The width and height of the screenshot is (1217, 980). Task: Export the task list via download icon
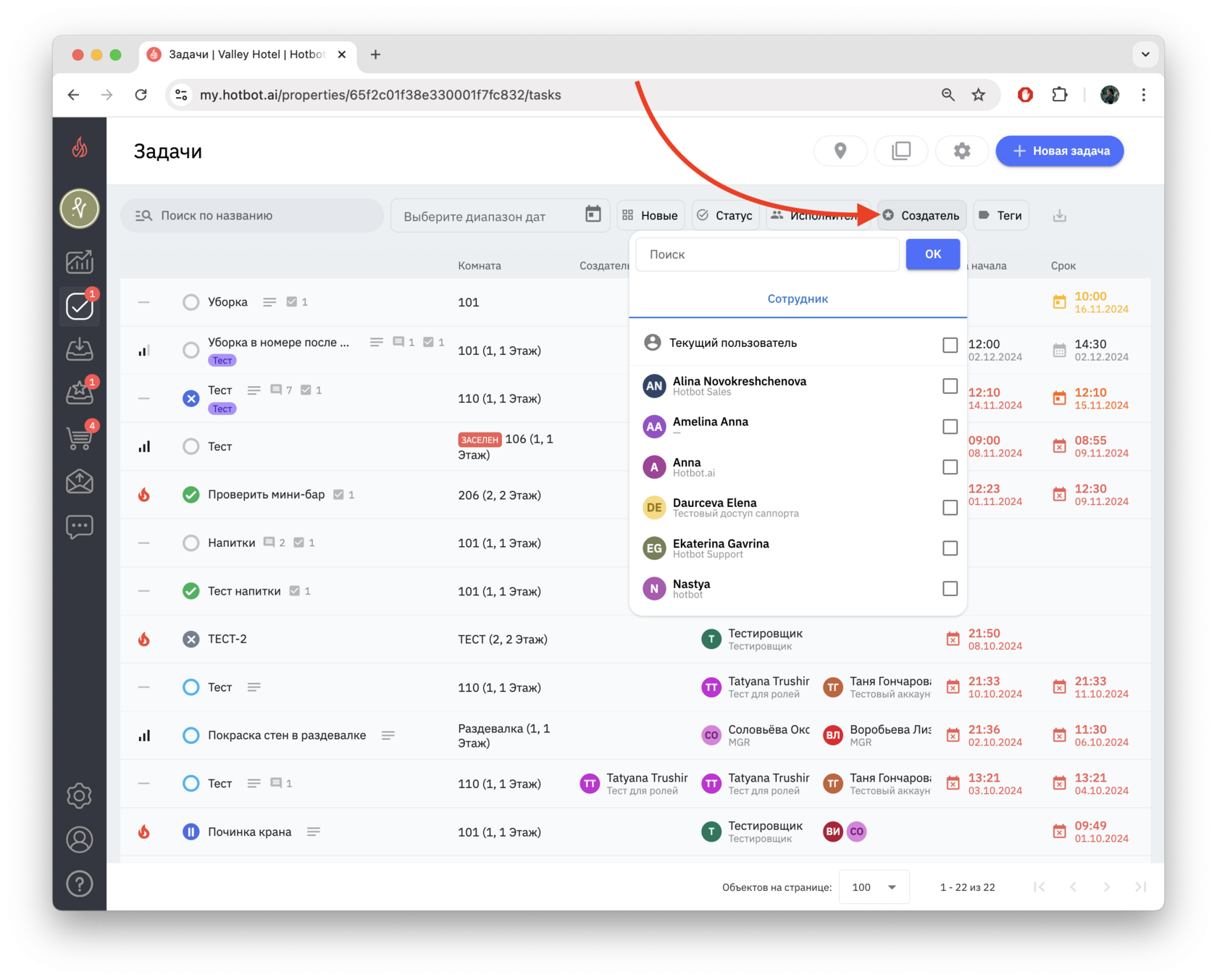pyautogui.click(x=1060, y=215)
